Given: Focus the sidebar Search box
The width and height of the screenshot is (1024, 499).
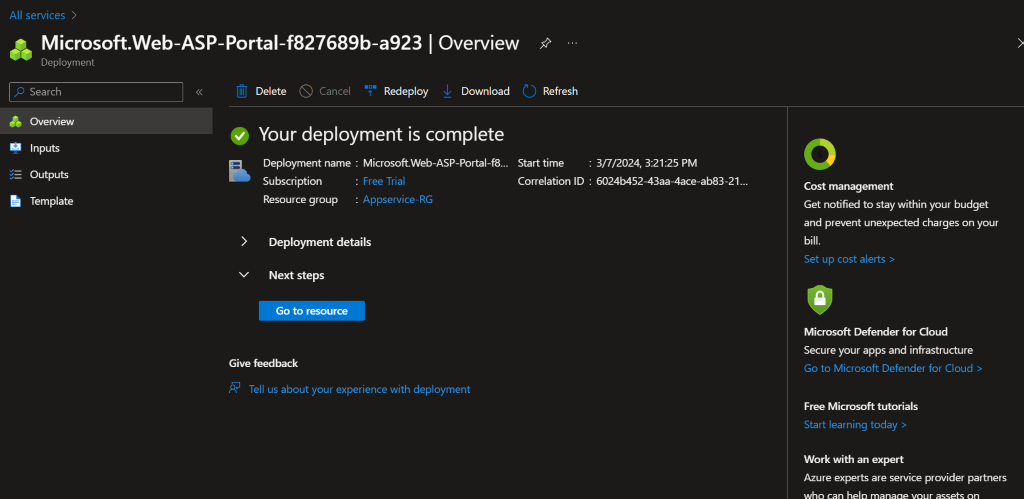Looking at the screenshot, I should [x=96, y=92].
